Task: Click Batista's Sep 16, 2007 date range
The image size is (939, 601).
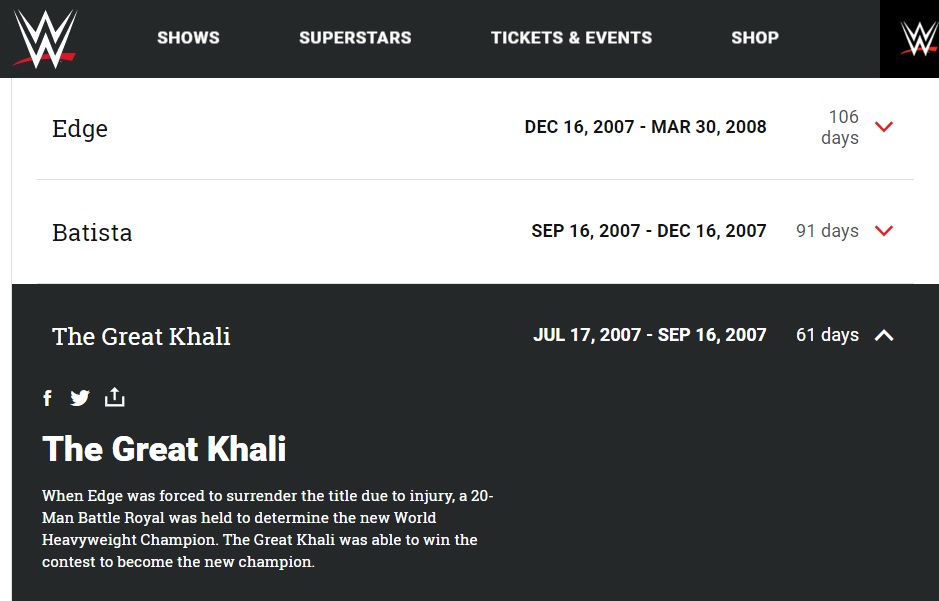Action: point(649,231)
